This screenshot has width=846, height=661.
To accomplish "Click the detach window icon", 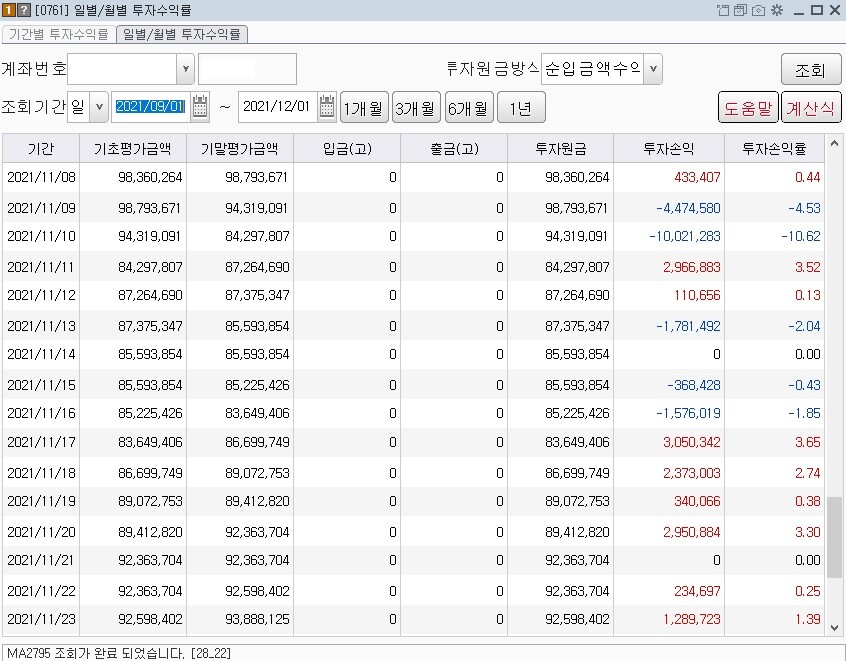I will click(723, 10).
